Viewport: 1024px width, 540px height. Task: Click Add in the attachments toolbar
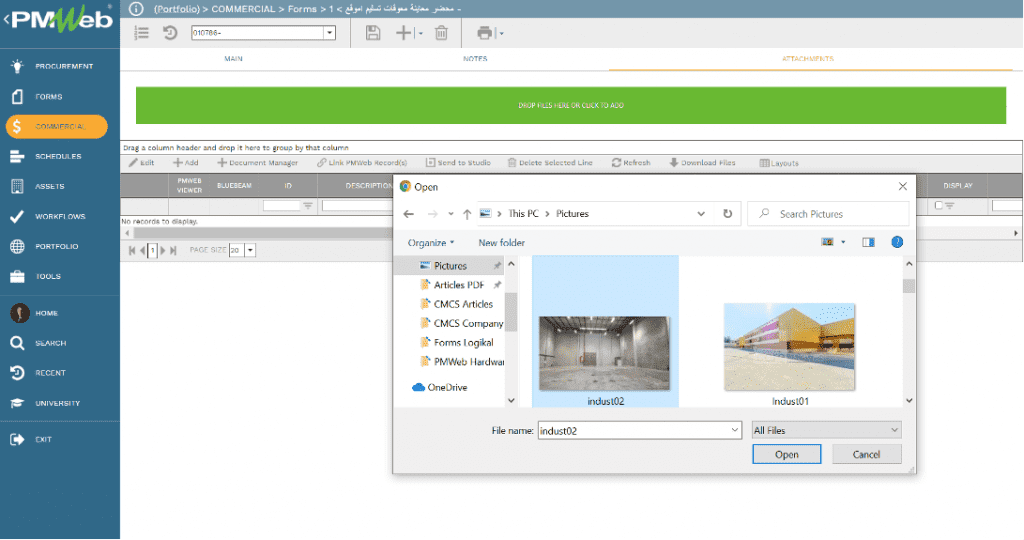click(x=185, y=163)
